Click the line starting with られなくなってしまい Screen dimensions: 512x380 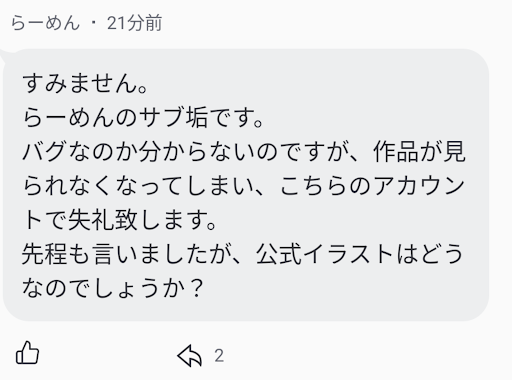pos(244,186)
